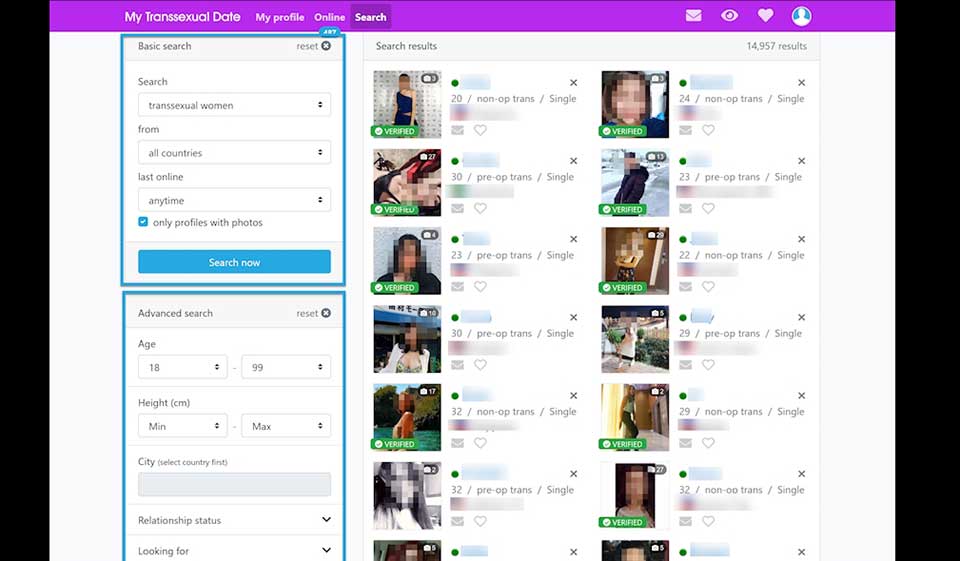Open messages envelope icon in header
960x561 pixels.
coord(693,16)
